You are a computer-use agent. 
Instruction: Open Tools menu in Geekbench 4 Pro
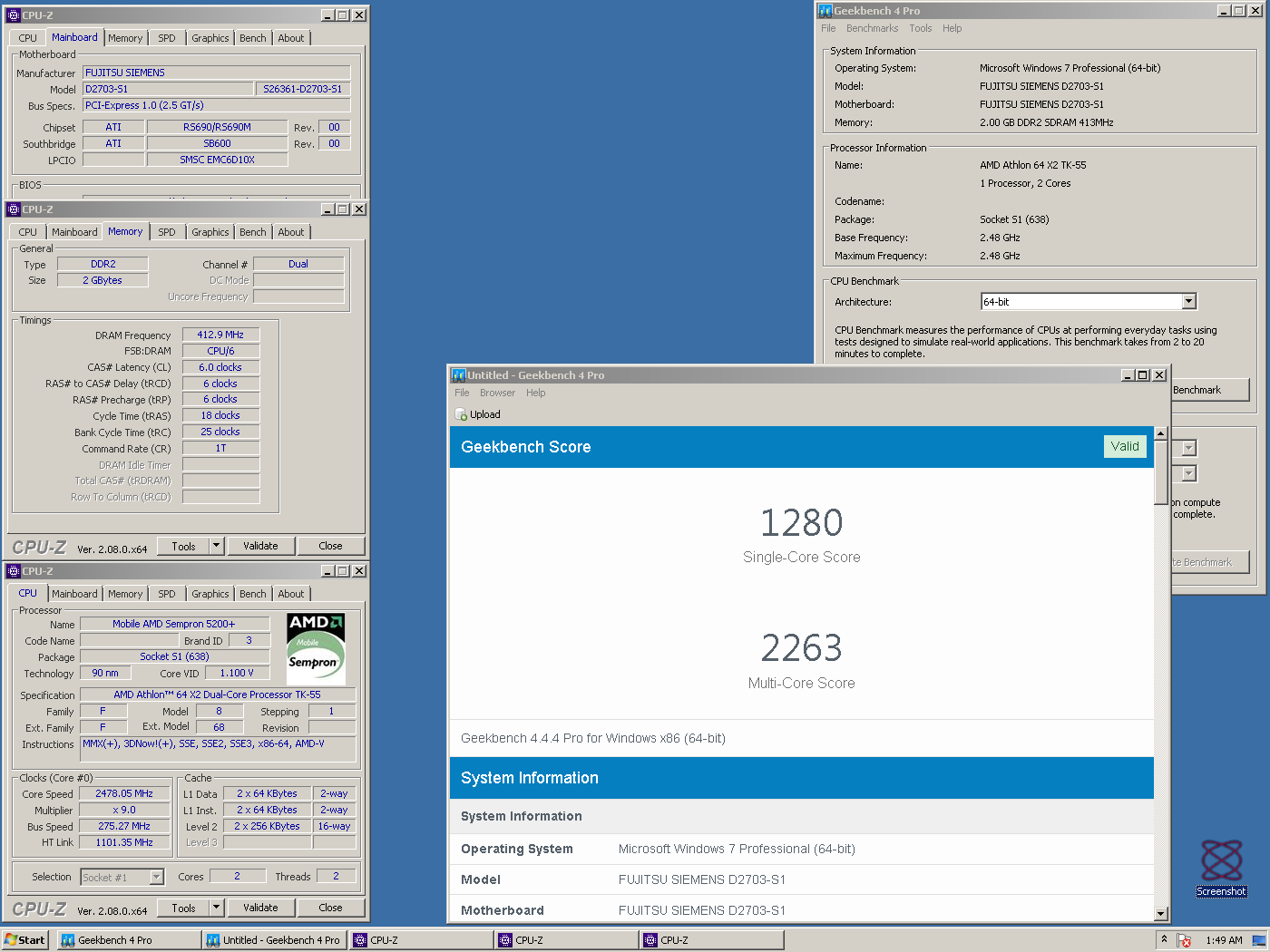coord(921,28)
